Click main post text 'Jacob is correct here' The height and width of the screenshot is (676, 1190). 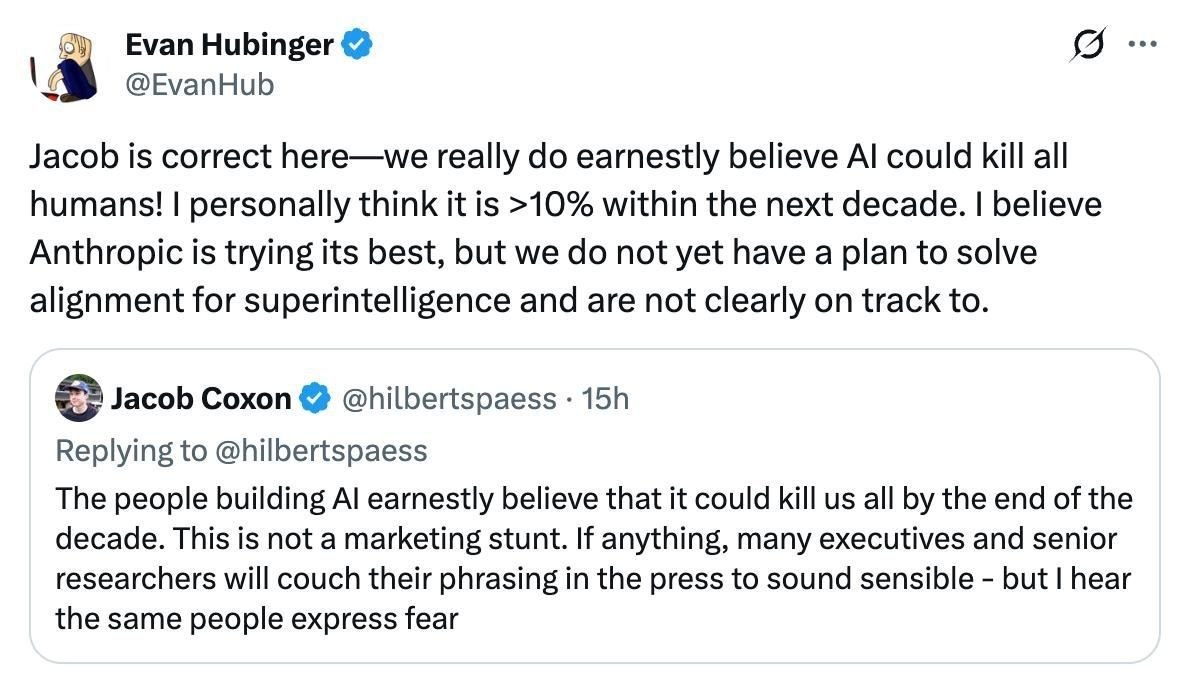[x=189, y=156]
